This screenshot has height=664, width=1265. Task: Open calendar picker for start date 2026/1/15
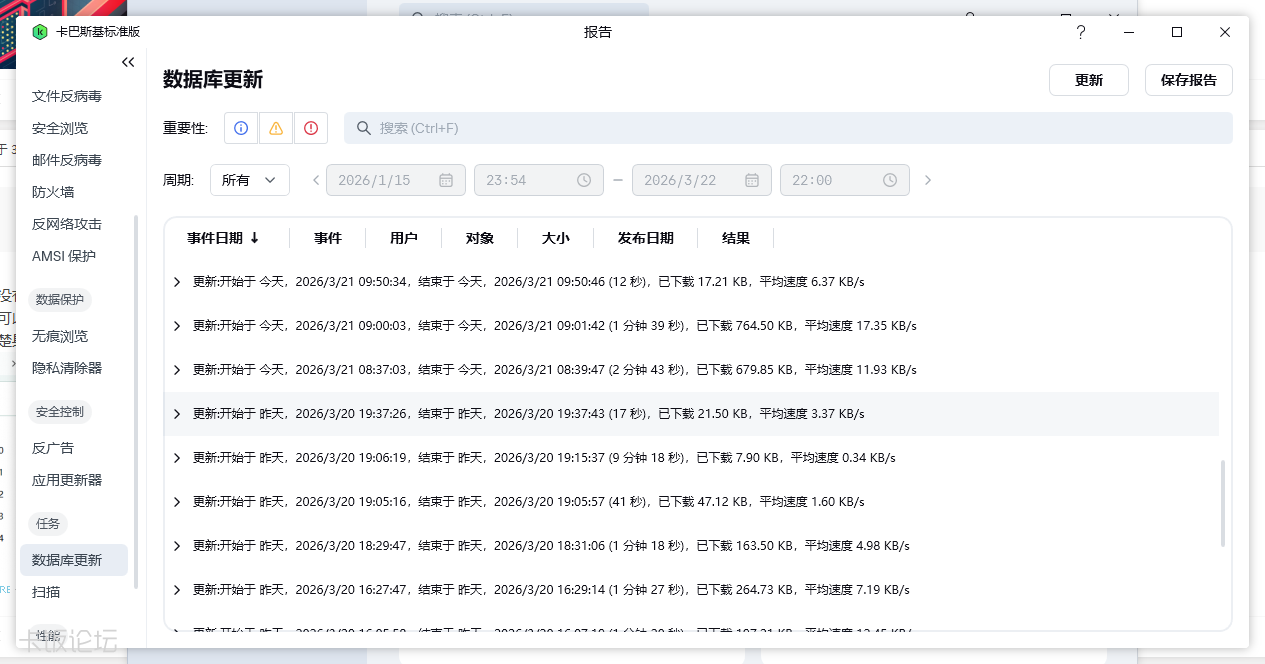pos(446,180)
